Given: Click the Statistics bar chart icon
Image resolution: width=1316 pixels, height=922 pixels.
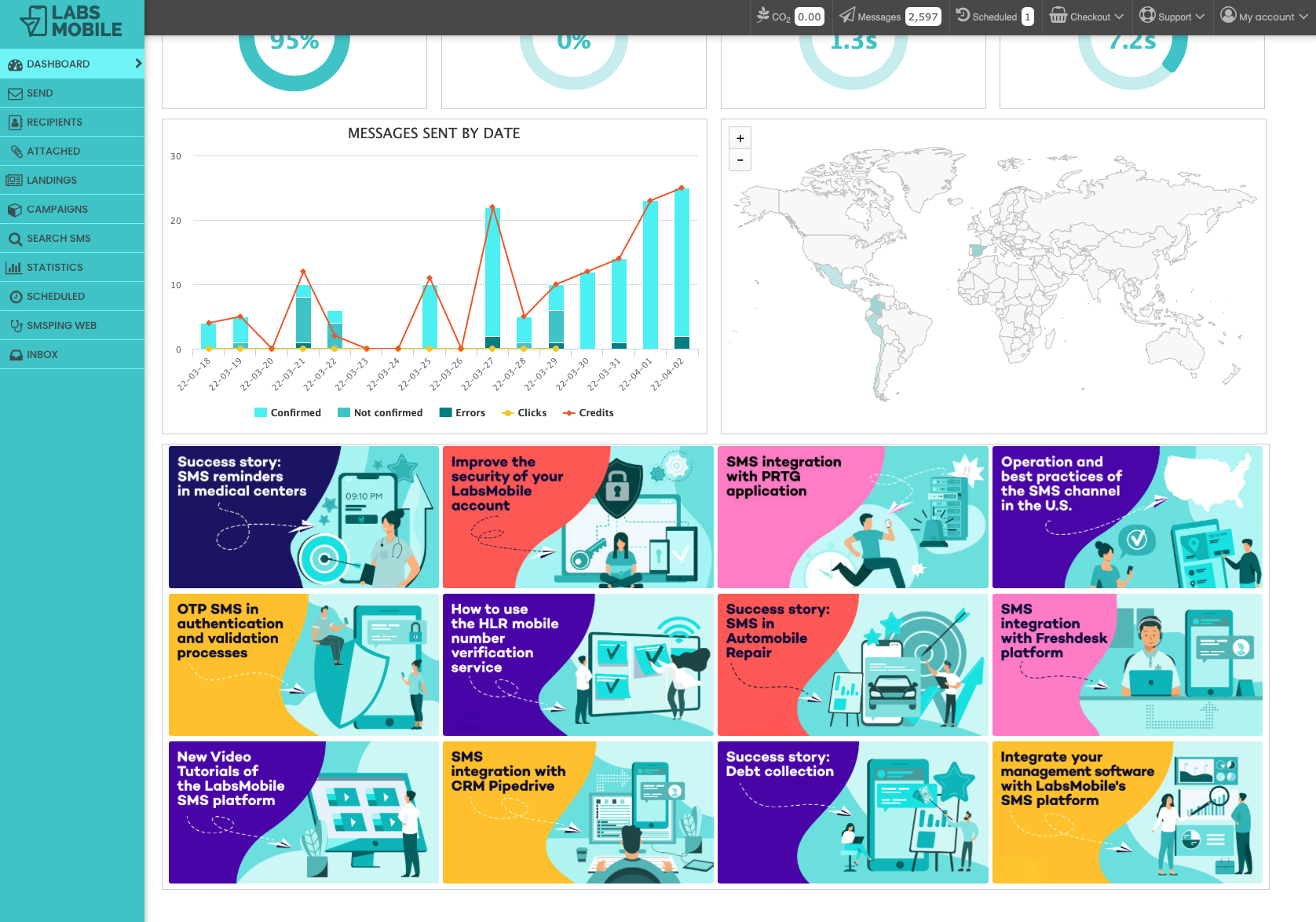Looking at the screenshot, I should click(13, 268).
